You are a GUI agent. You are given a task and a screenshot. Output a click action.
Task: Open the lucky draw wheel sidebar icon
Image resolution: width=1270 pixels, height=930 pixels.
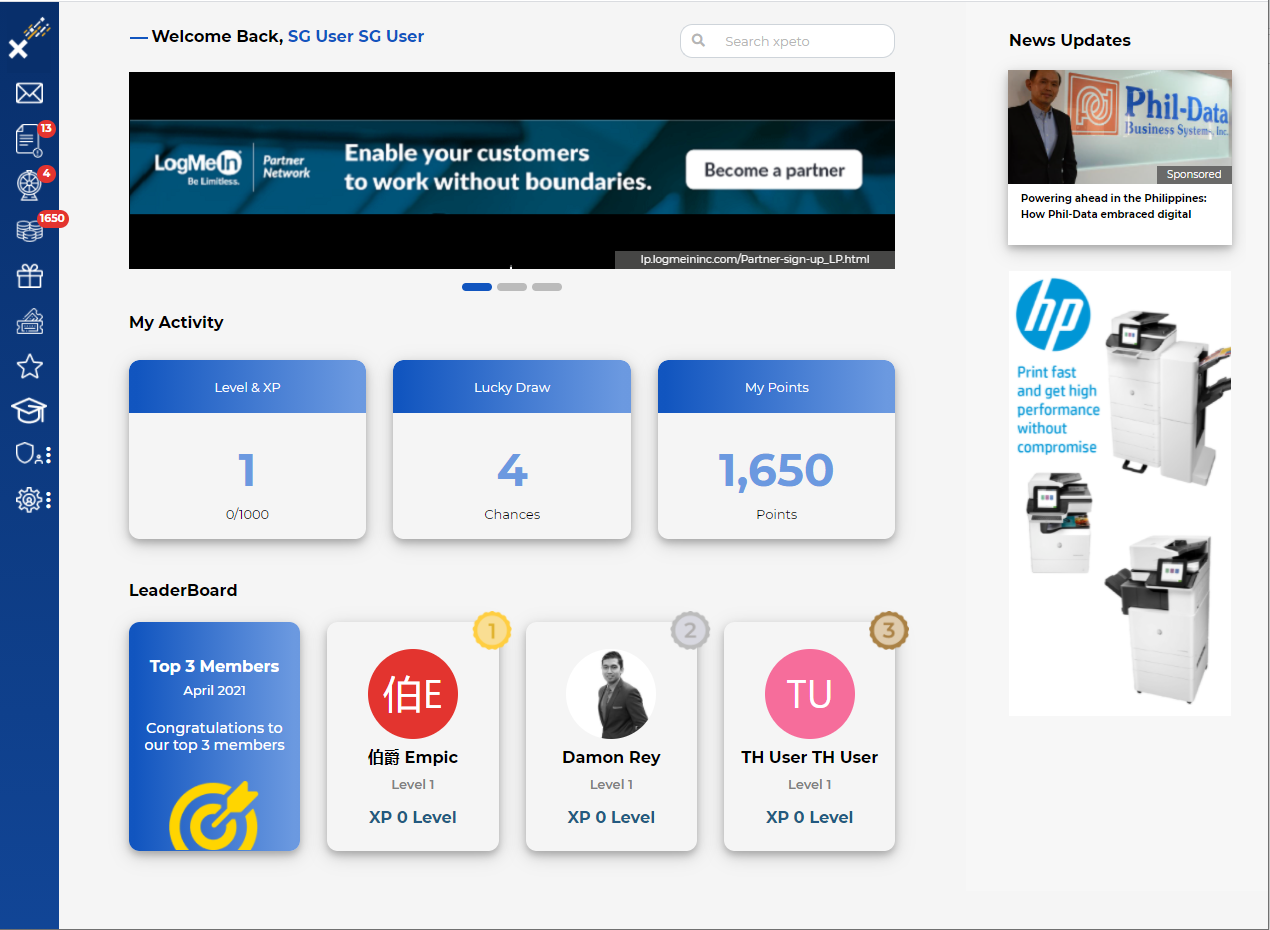click(x=29, y=185)
